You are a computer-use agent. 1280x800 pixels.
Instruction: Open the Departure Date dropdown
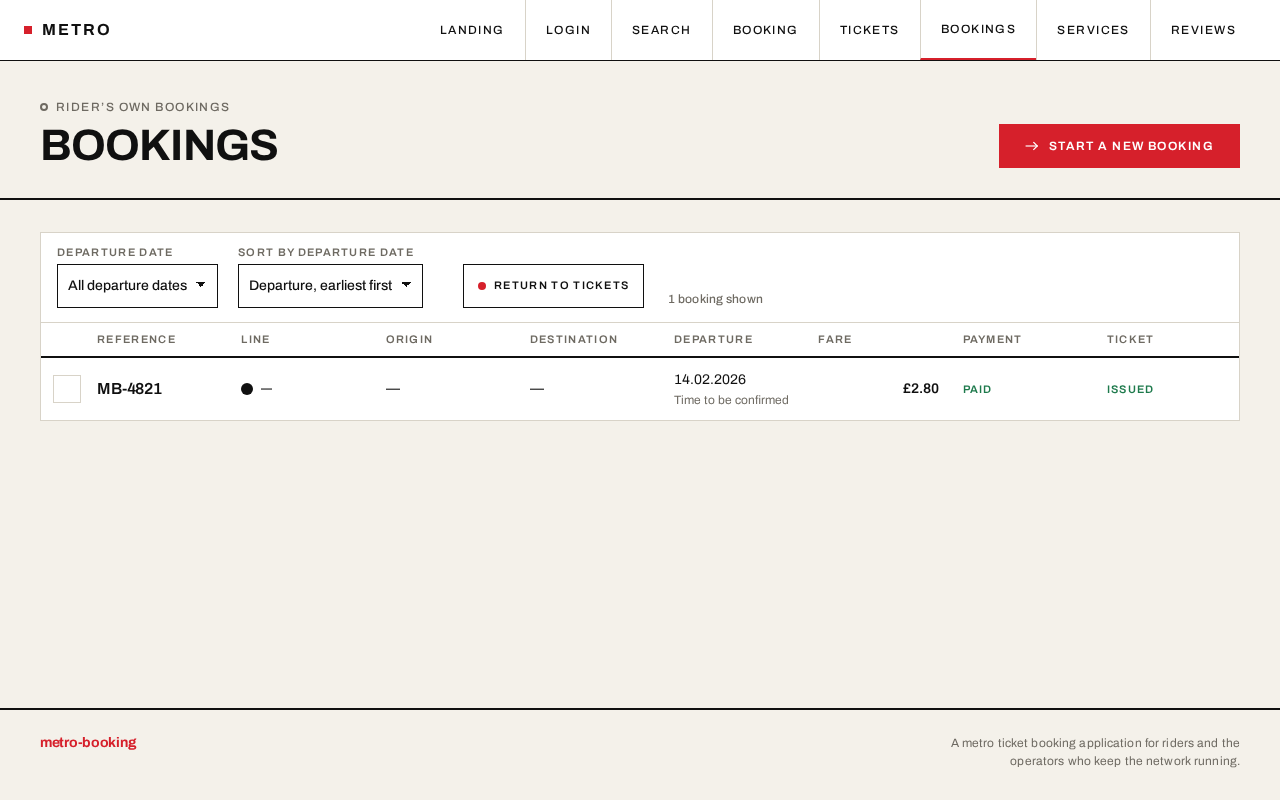click(x=137, y=286)
